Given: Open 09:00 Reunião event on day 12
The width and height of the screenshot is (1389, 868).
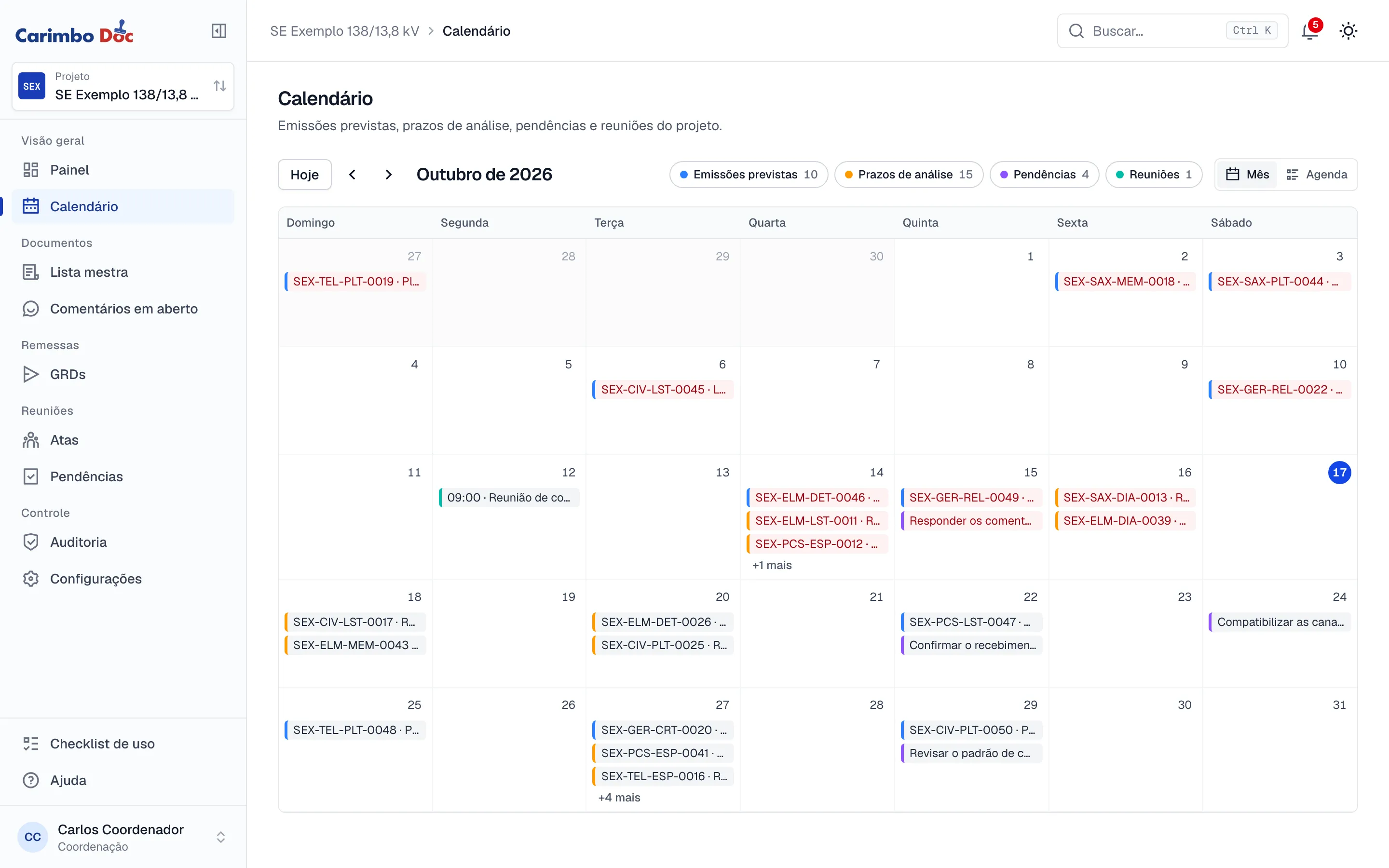Looking at the screenshot, I should click(509, 498).
